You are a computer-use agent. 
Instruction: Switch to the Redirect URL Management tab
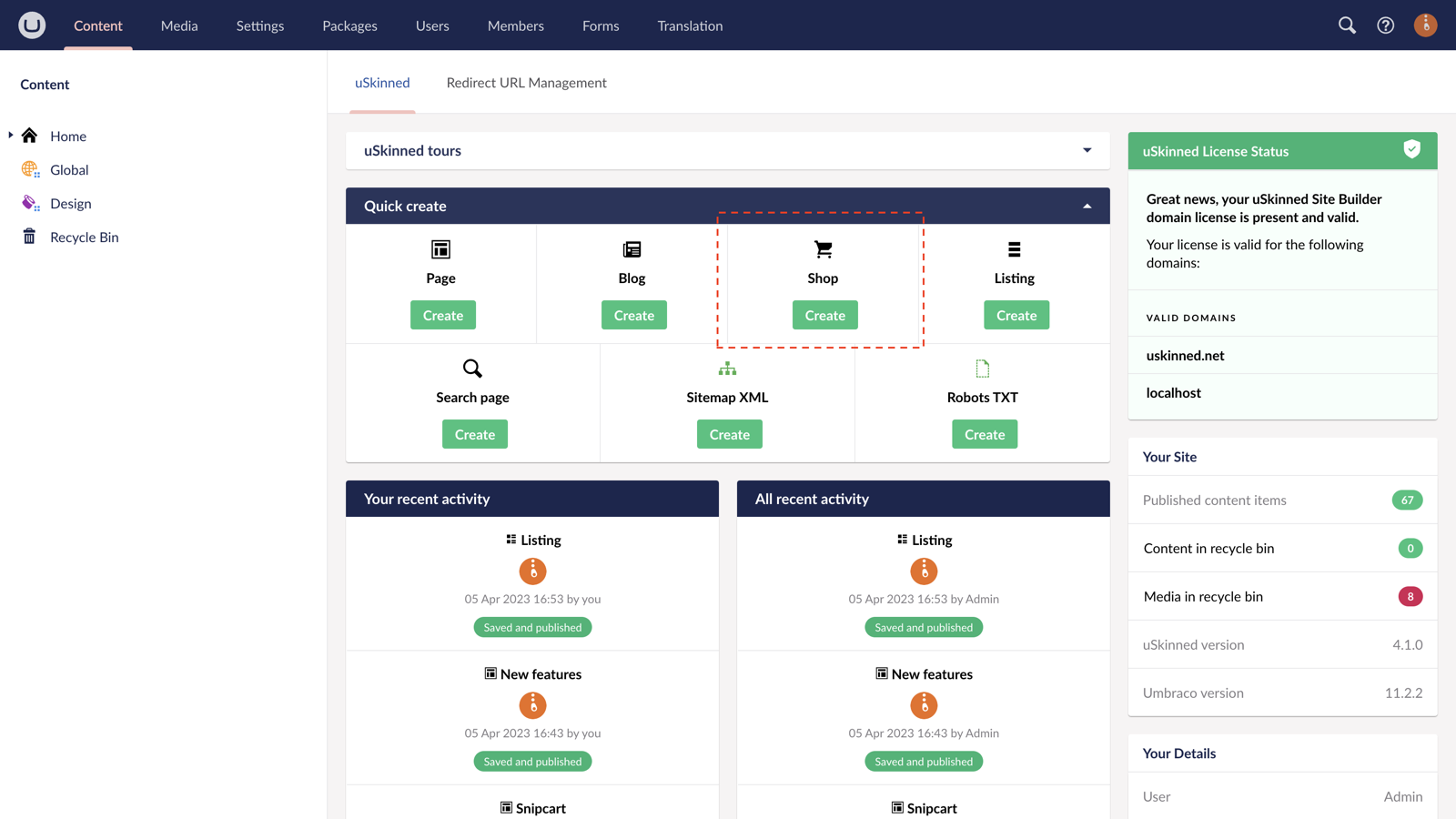coord(526,82)
